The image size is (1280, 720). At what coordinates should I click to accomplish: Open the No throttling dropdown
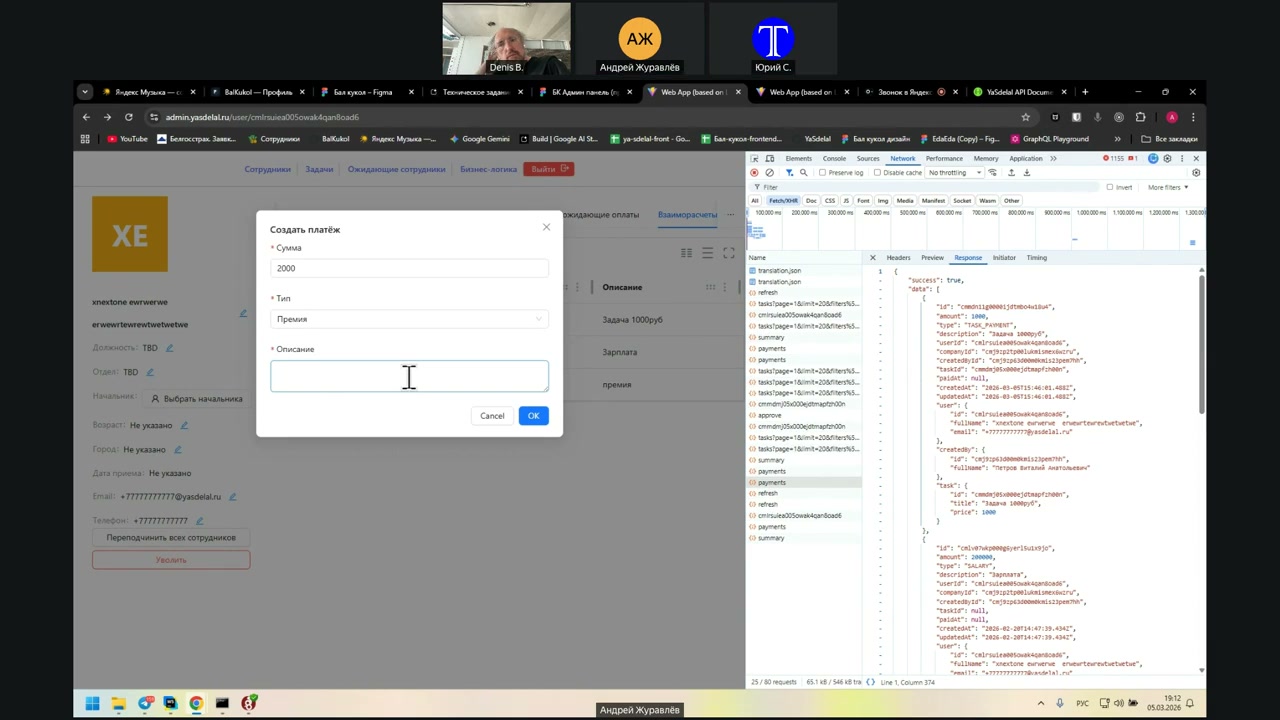click(x=954, y=173)
